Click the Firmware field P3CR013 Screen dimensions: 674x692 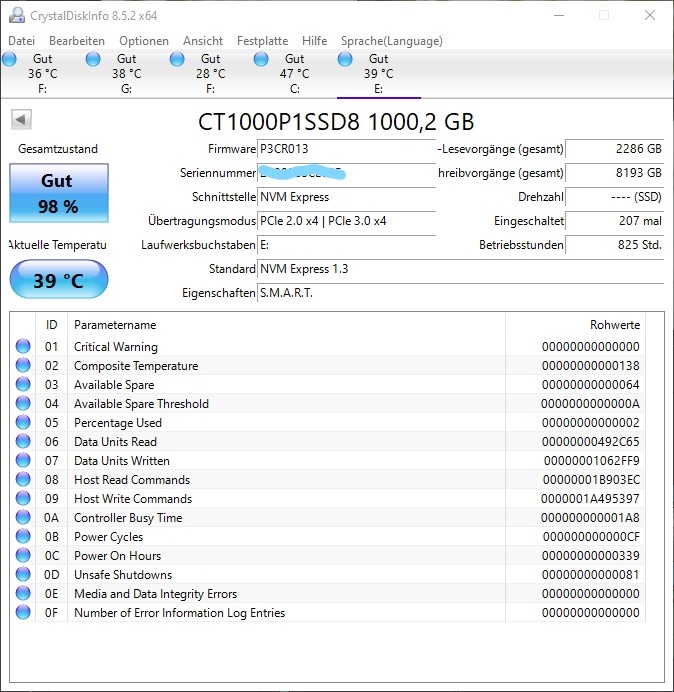point(346,149)
